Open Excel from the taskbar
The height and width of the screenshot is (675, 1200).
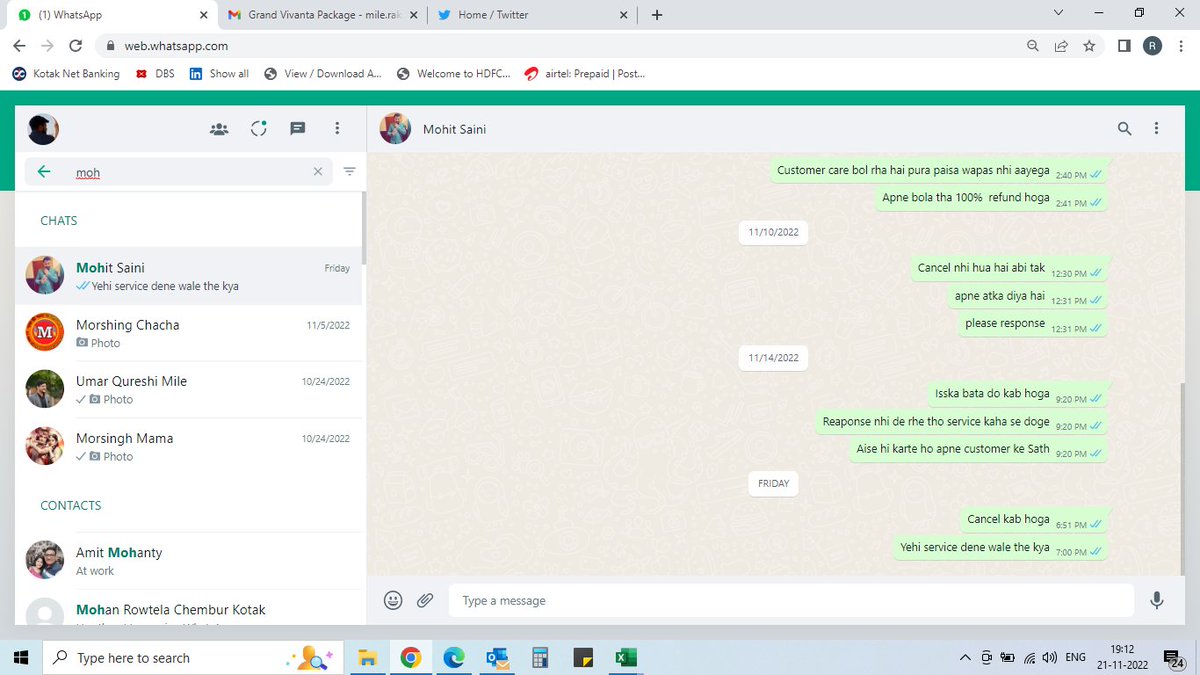pyautogui.click(x=626, y=657)
